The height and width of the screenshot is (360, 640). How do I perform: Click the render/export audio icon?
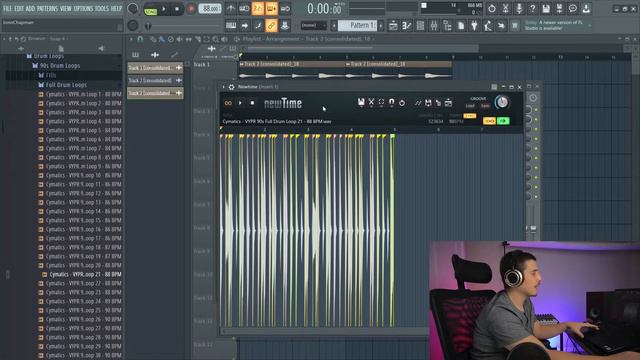tap(559, 9)
